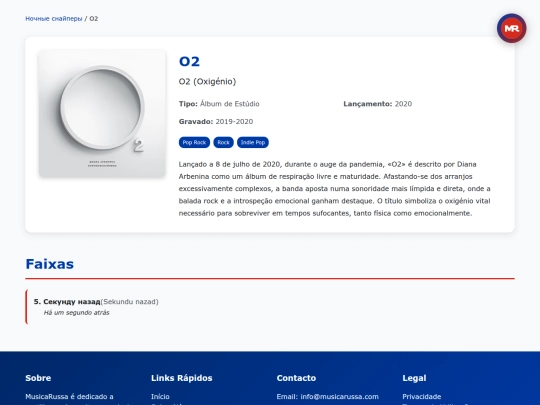Click the O2 breadcrumb text
This screenshot has width=540, height=405.
click(94, 19)
